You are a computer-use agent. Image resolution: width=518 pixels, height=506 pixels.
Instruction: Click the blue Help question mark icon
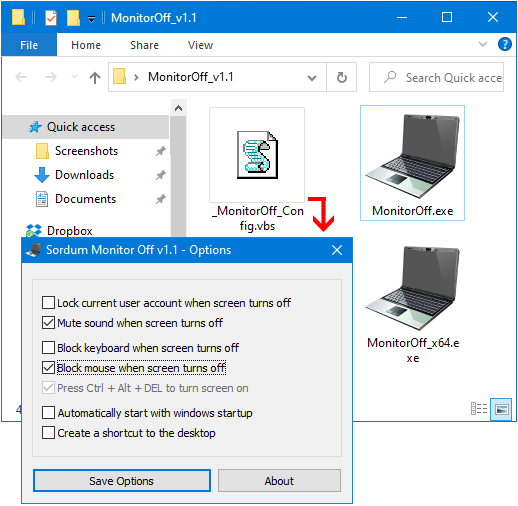point(504,44)
